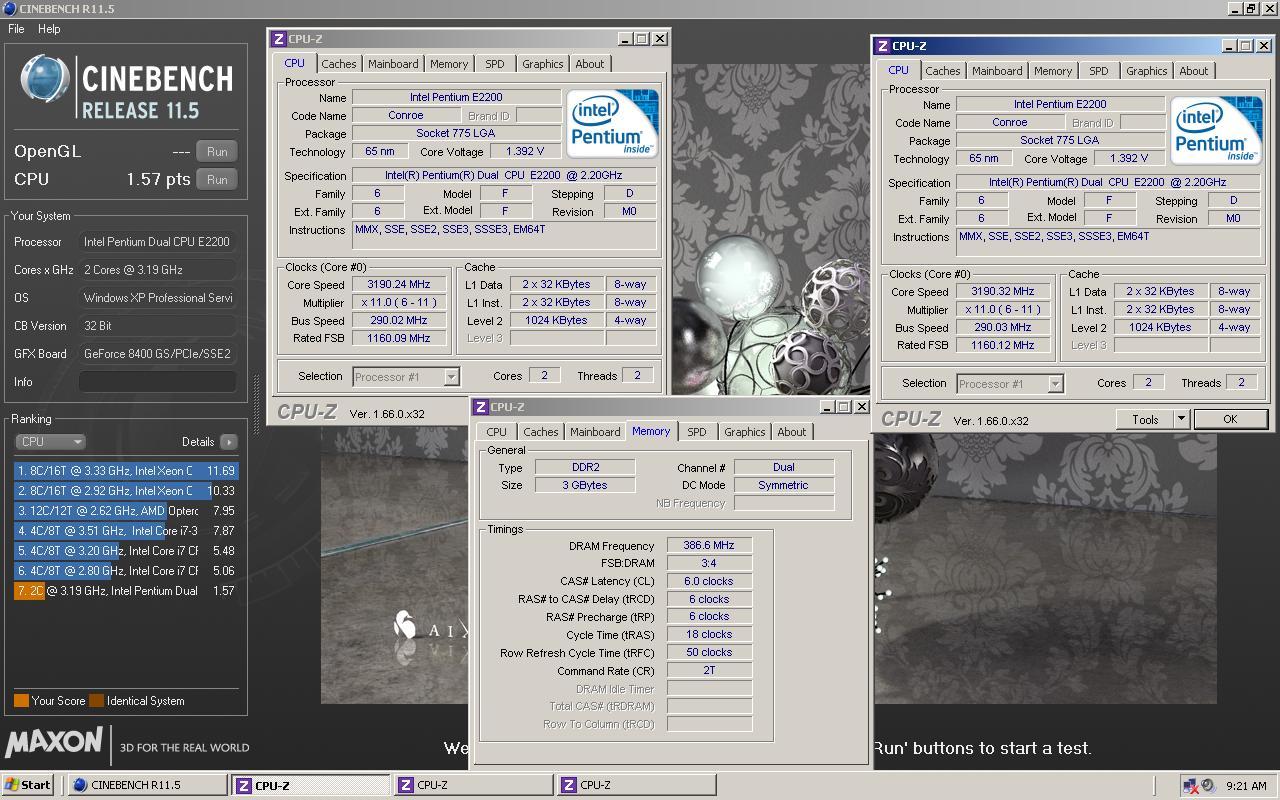This screenshot has width=1280, height=800.
Task: Restore down the Cinebench main window
Action: 1251,8
